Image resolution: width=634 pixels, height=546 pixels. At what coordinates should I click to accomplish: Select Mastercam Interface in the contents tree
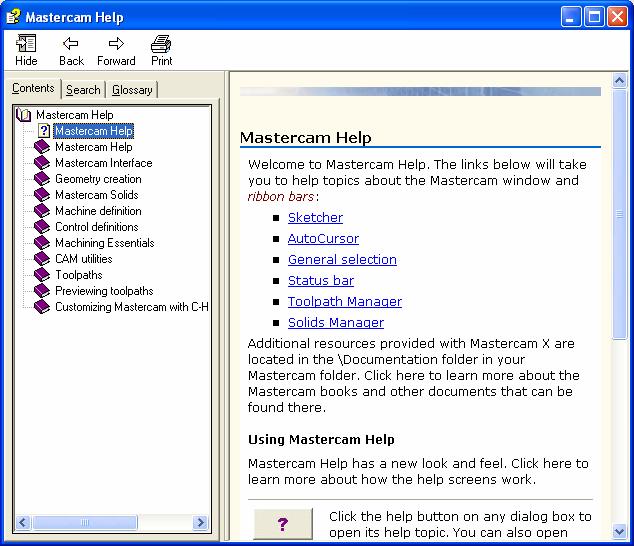click(104, 163)
